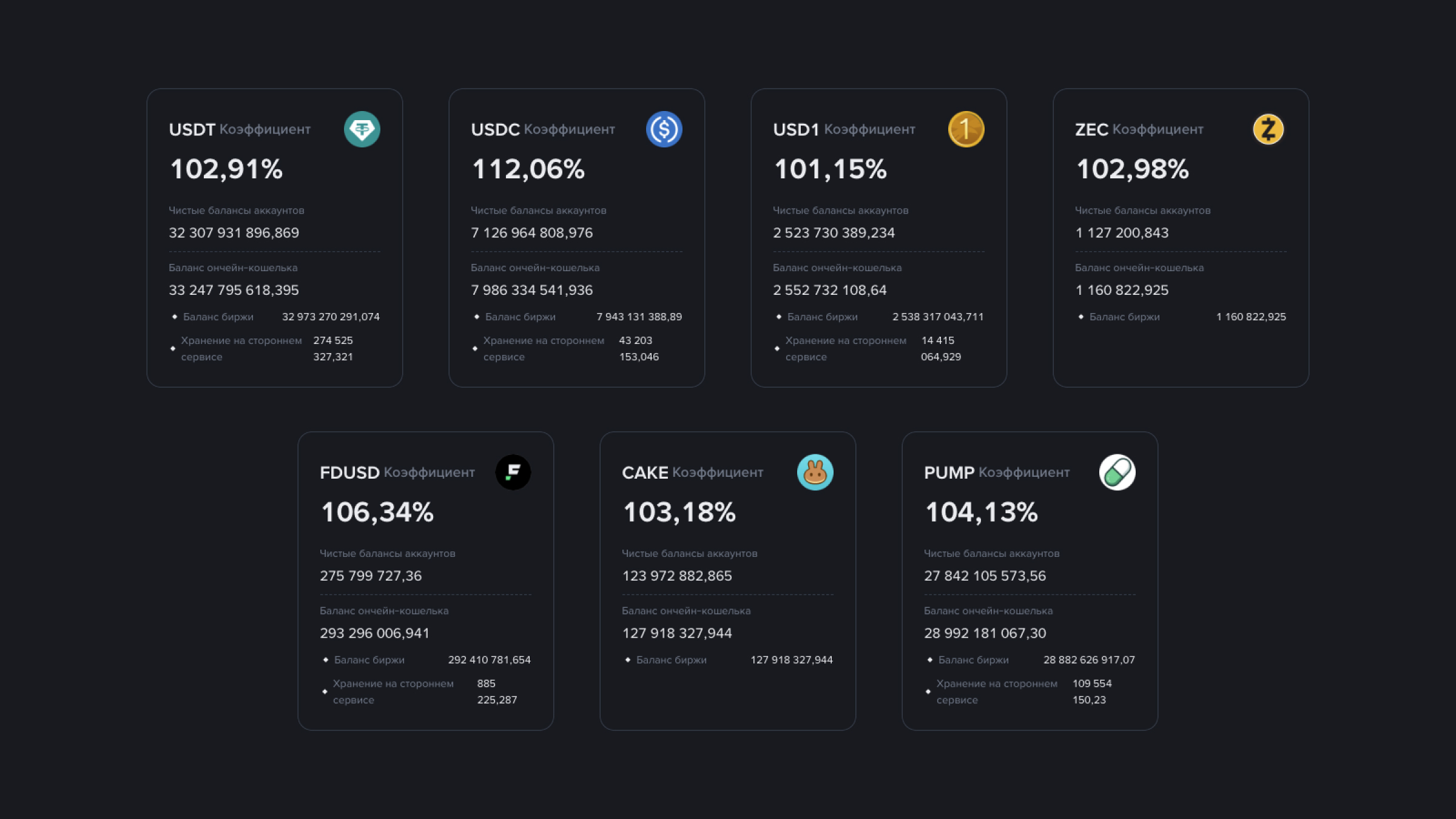The width and height of the screenshot is (1456, 819).
Task: Click the Баланс биржи row in CAKE card
Action: [728, 659]
